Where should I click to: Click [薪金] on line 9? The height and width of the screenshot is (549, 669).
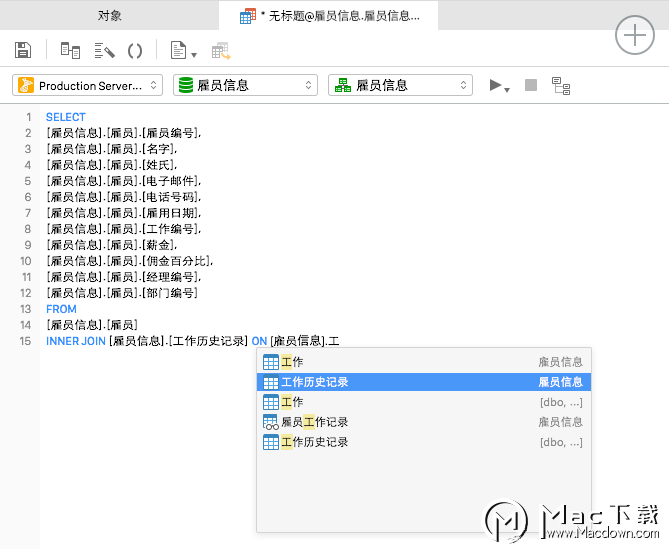pos(158,245)
